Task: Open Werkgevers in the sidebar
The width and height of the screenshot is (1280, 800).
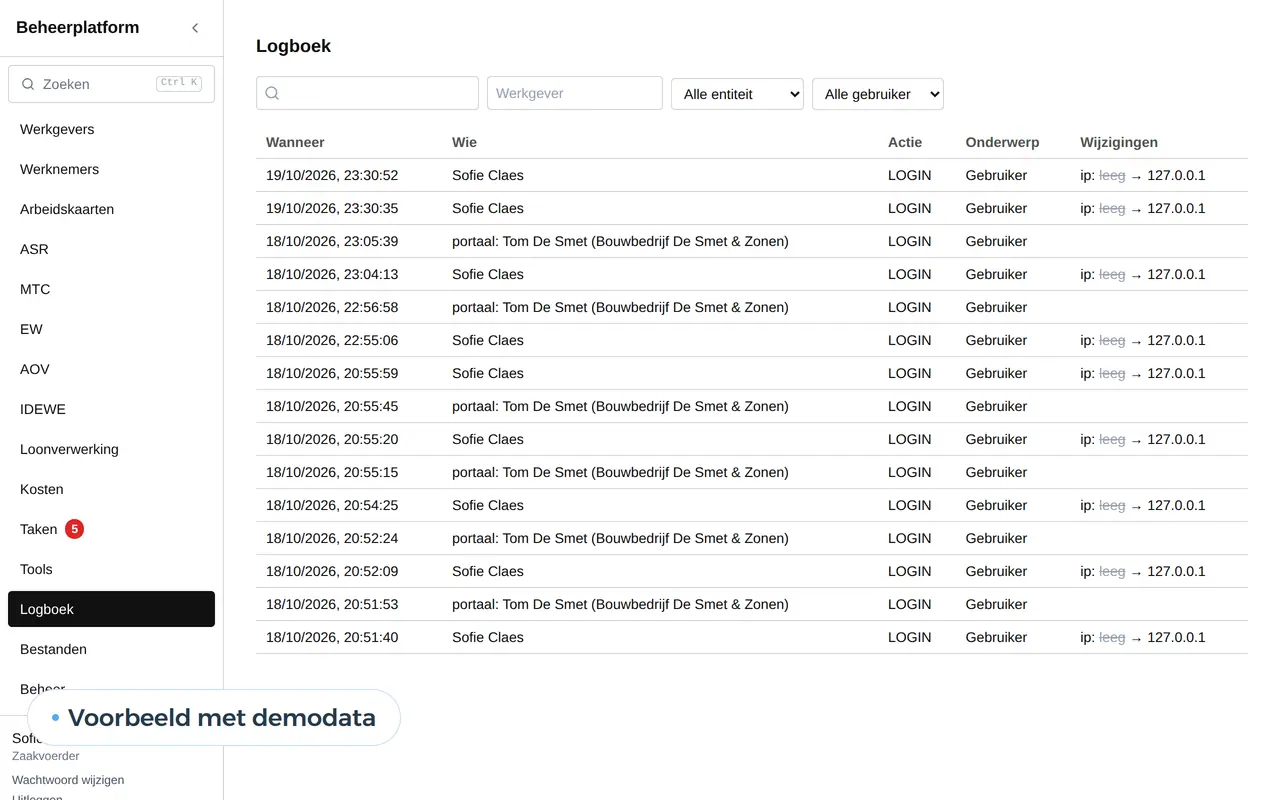Action: [x=111, y=129]
